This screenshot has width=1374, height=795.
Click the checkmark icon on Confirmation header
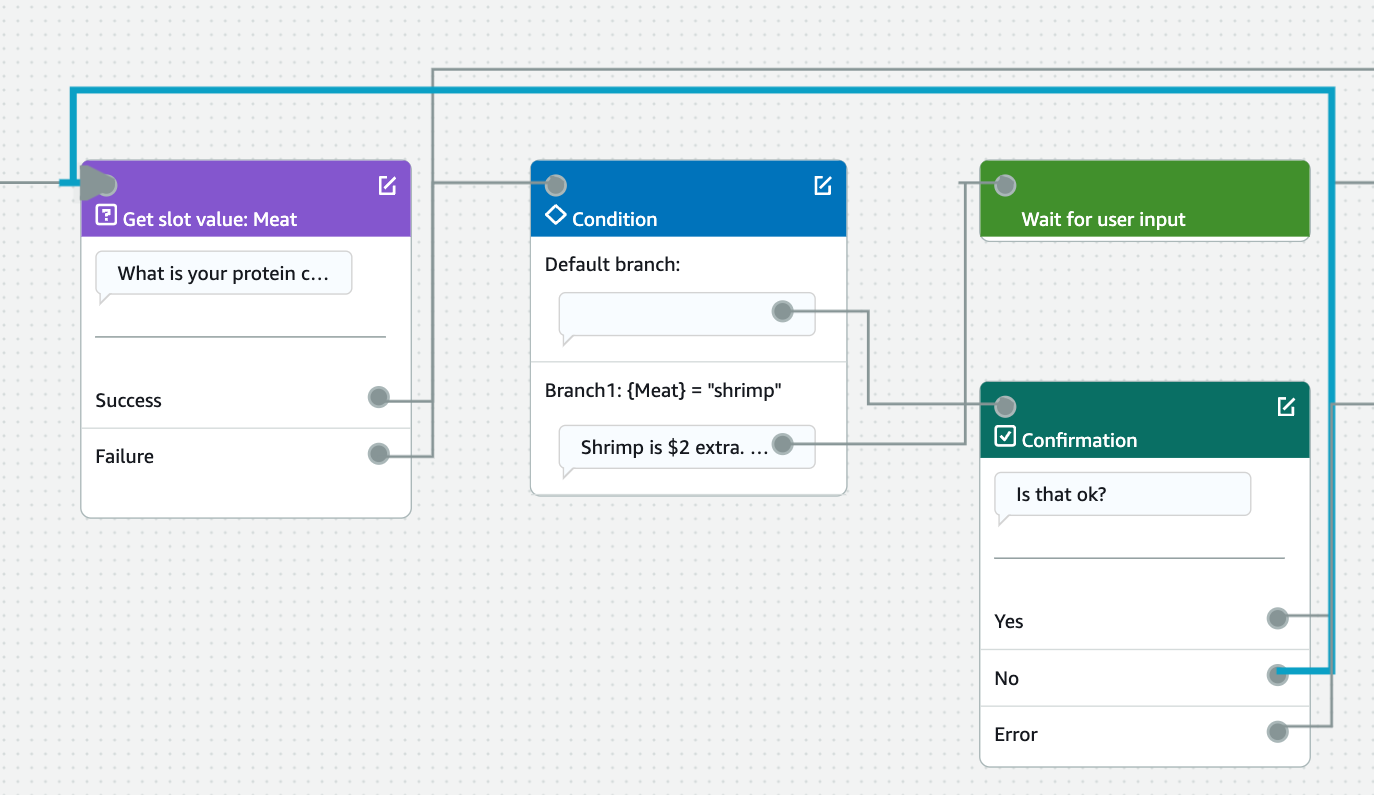(1005, 437)
